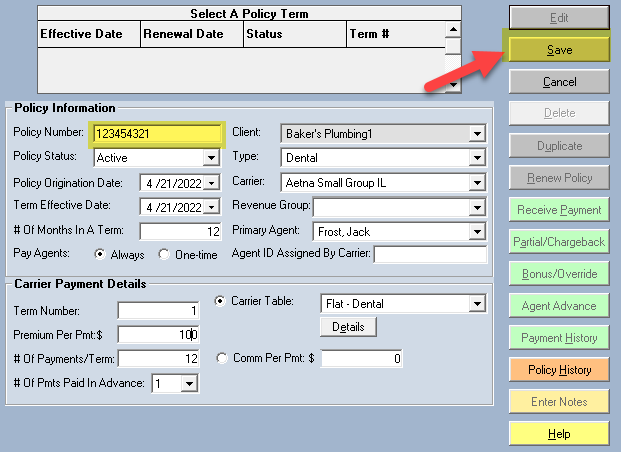Click the Effective Date column header

pos(80,34)
